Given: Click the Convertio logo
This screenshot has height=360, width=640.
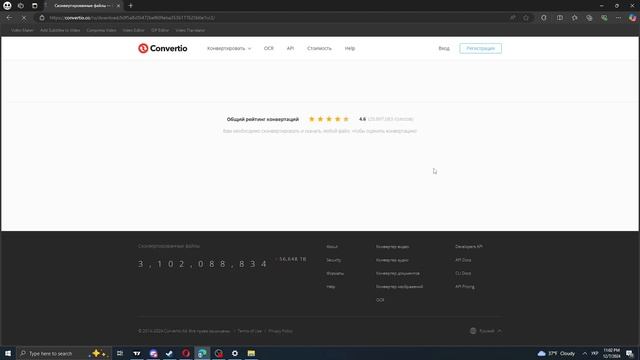Looking at the screenshot, I should click(x=162, y=48).
